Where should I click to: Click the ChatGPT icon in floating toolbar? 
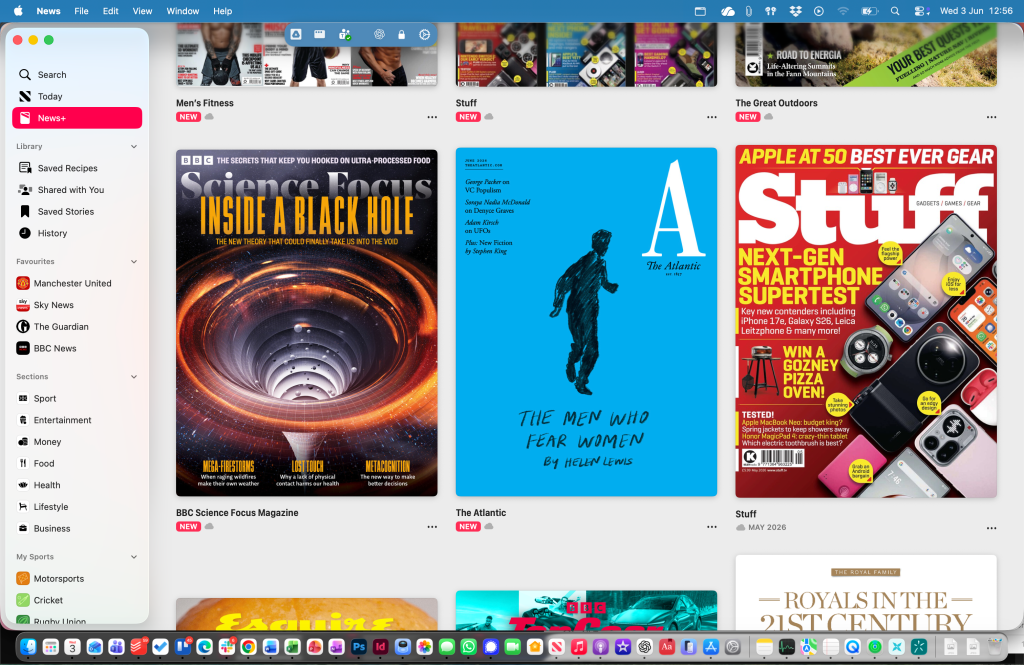click(x=379, y=35)
